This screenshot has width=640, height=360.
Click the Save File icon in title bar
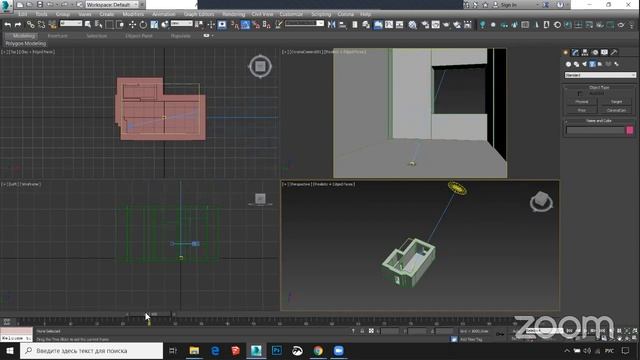tap(40, 4)
